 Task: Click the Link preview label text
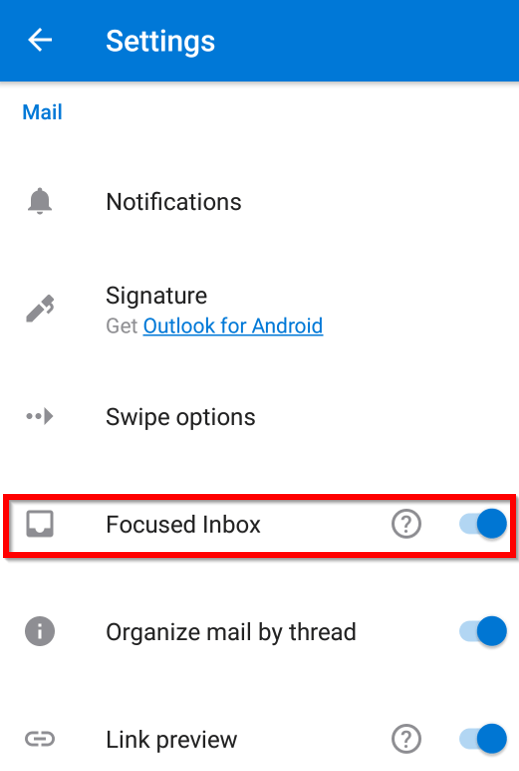(x=172, y=740)
